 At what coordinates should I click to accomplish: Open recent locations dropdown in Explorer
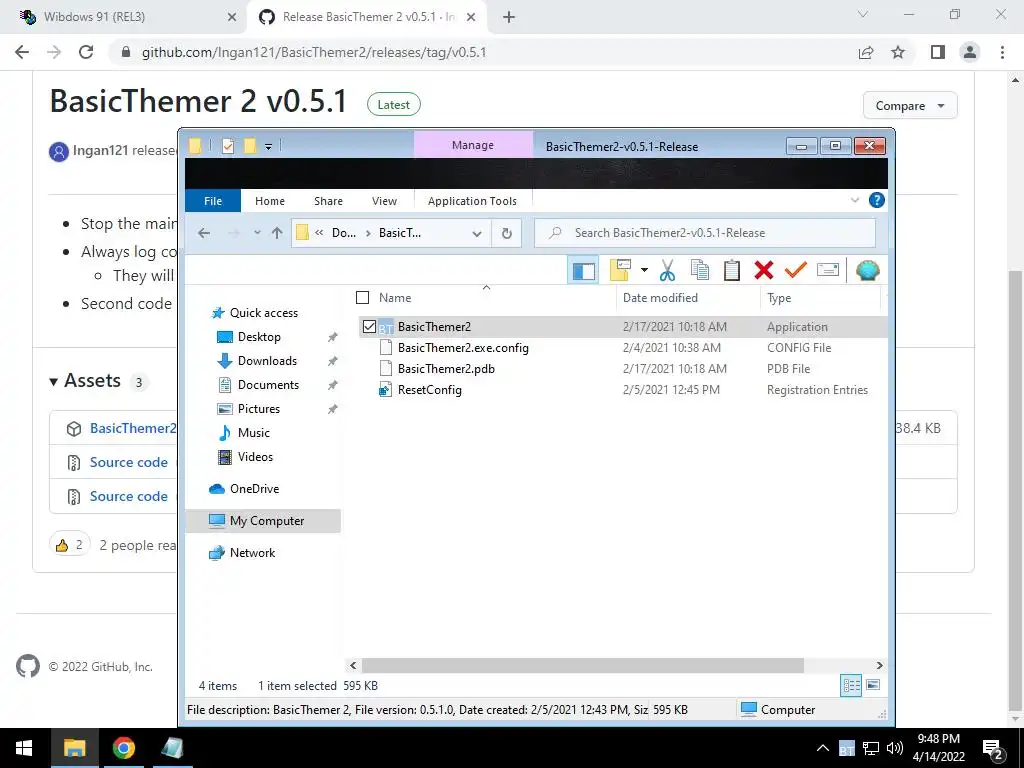pos(257,233)
